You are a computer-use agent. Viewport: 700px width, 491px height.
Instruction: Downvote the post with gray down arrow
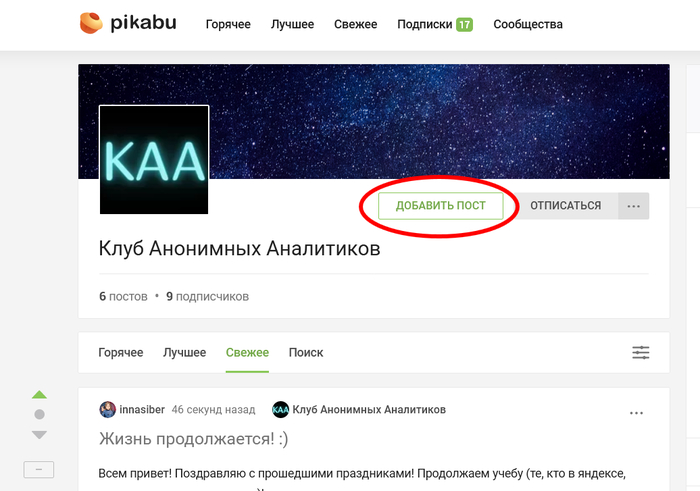coord(39,434)
